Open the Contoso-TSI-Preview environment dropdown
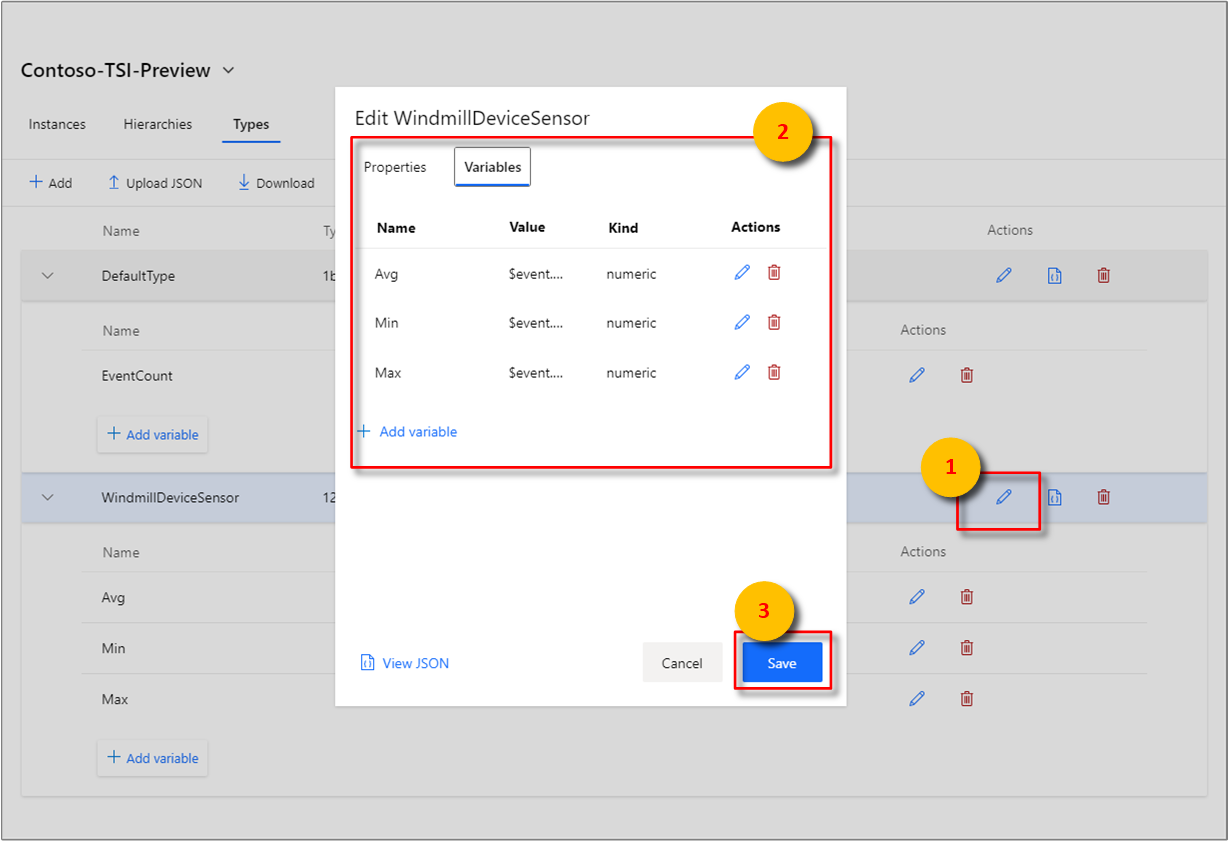The height and width of the screenshot is (841, 1229). click(229, 71)
